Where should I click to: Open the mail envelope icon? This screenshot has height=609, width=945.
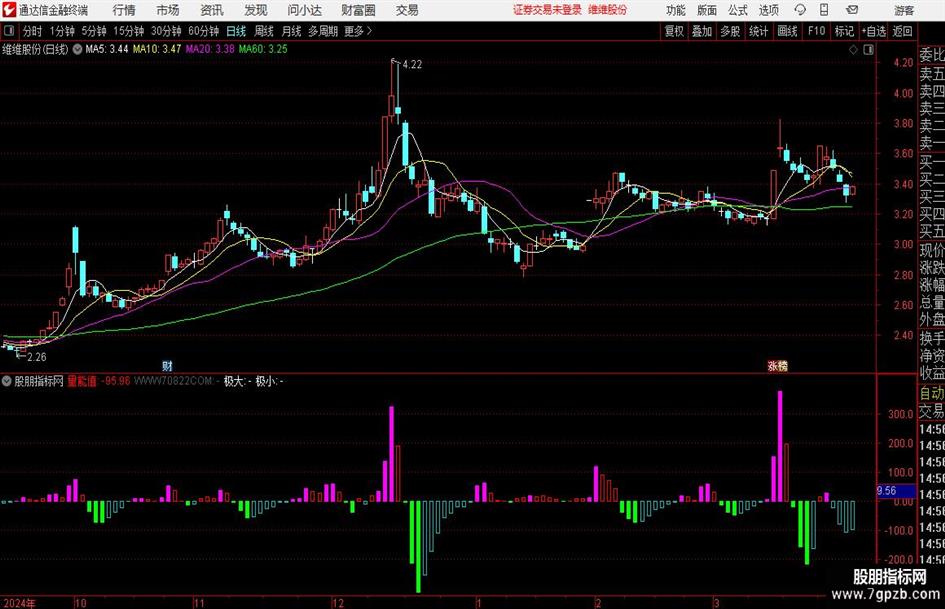(x=852, y=10)
